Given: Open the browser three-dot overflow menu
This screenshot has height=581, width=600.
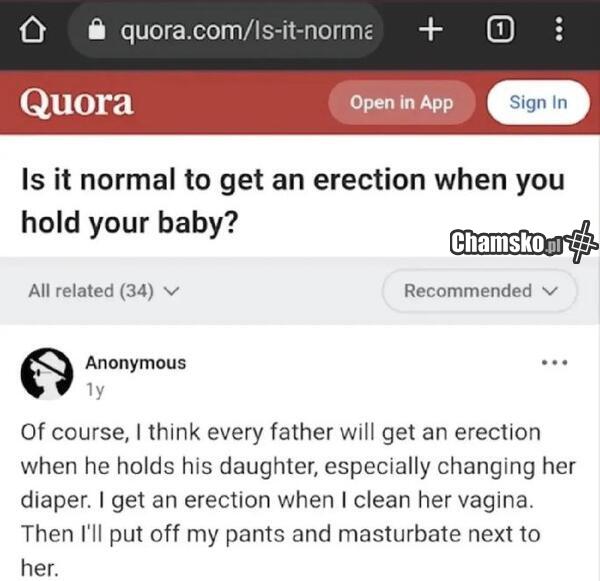Looking at the screenshot, I should click(x=557, y=30).
